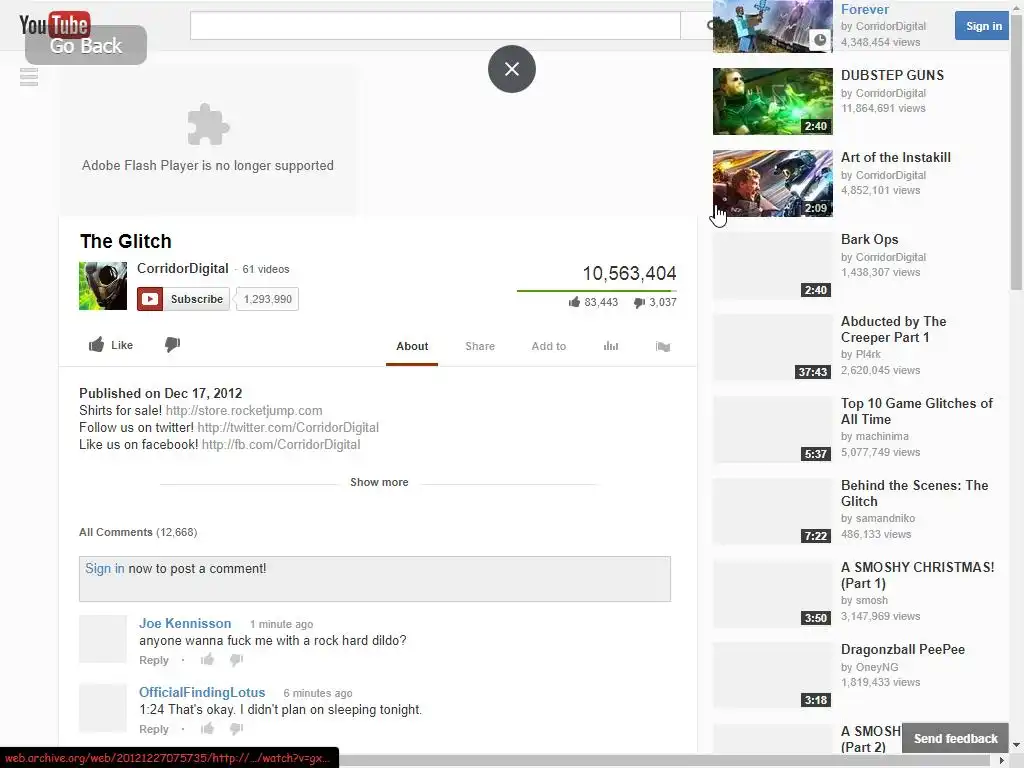Open A SMOSHY CHRISTMAS! (Part 1)

pyautogui.click(x=918, y=575)
